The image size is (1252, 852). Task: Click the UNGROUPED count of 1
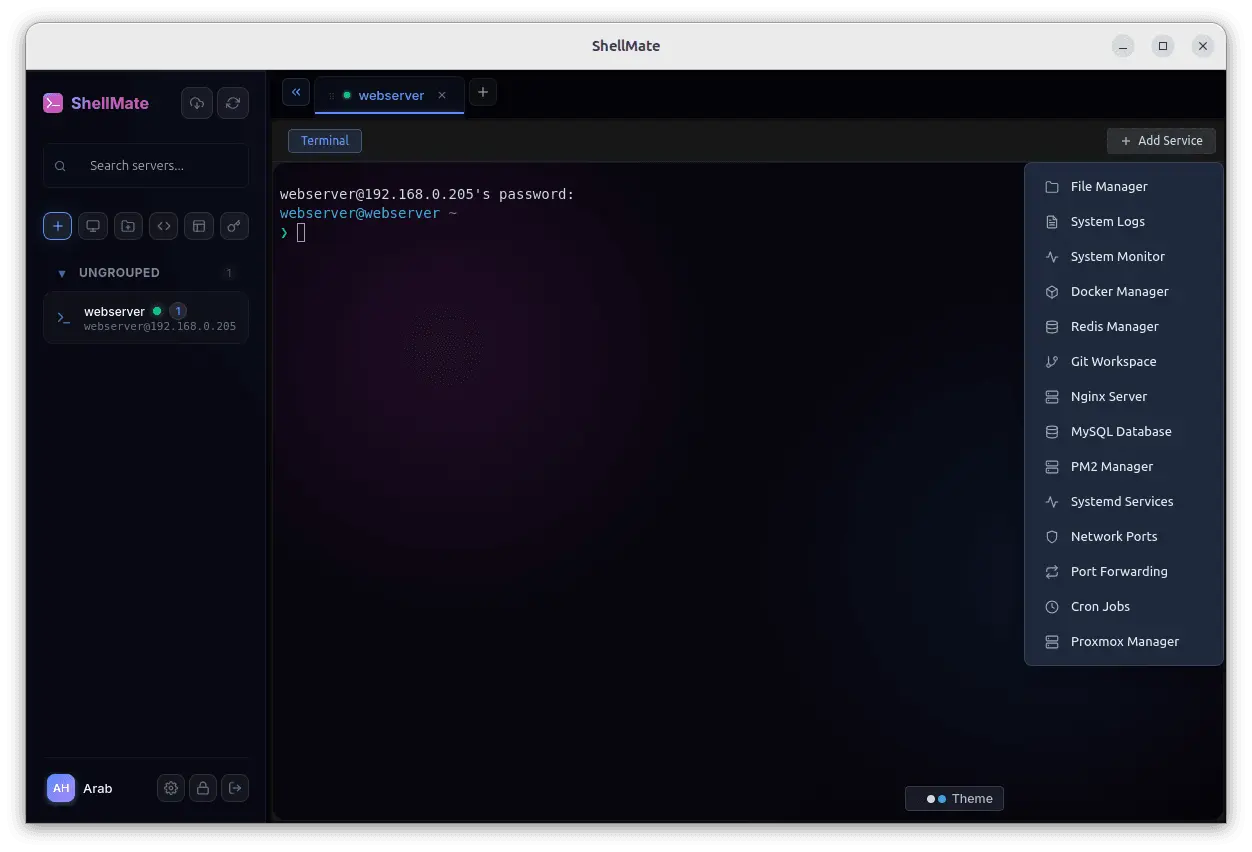[x=229, y=273]
